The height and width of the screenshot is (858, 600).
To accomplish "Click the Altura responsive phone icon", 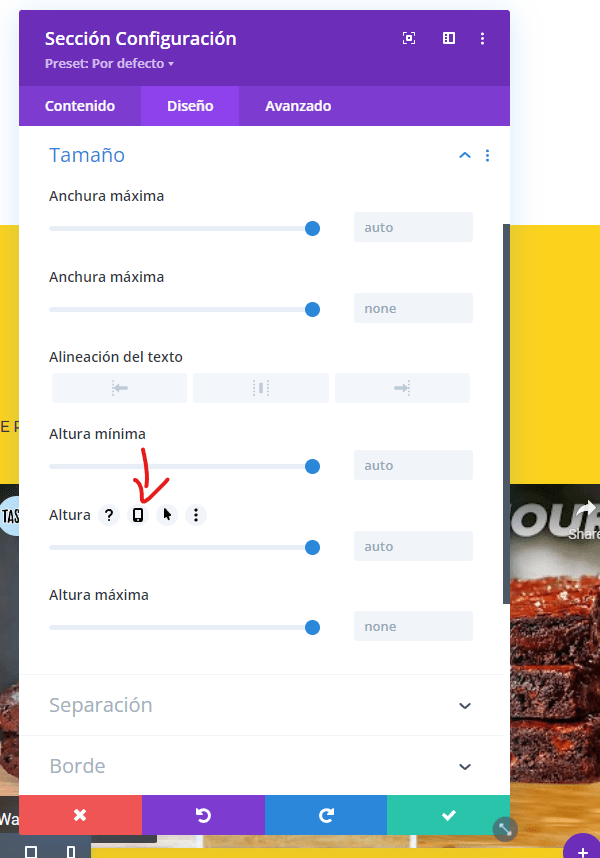I will pyautogui.click(x=138, y=515).
